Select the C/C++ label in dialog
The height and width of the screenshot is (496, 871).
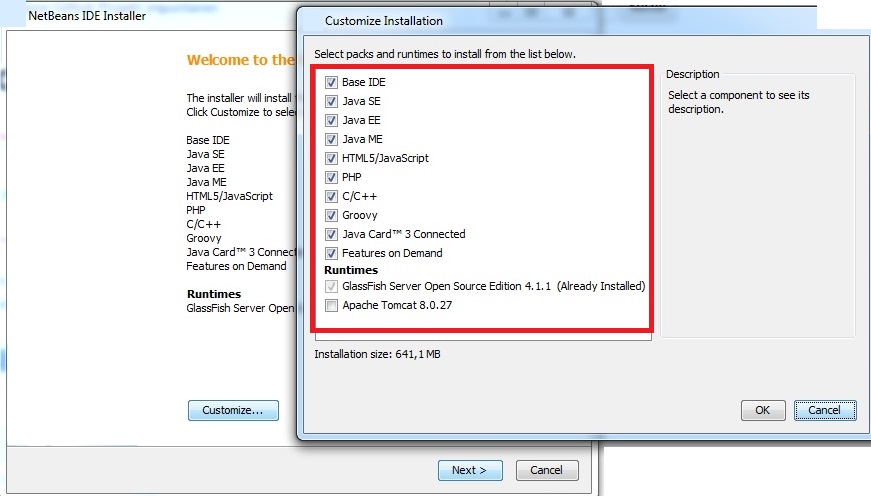point(359,196)
